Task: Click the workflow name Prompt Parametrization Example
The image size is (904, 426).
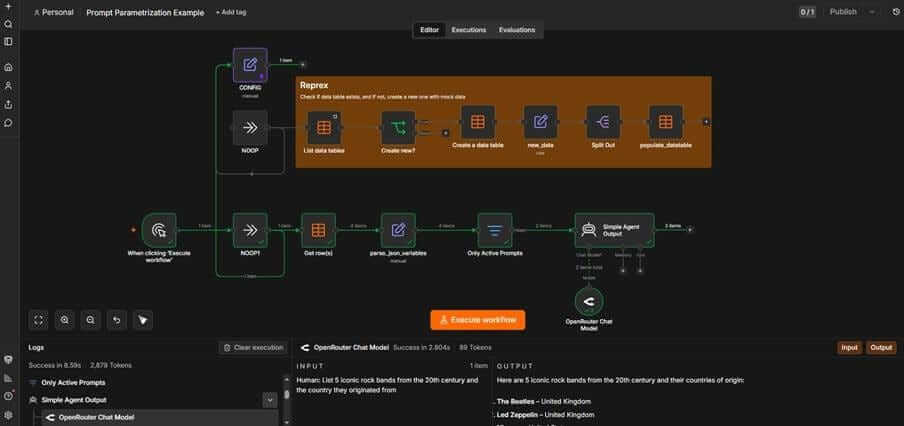Action: click(145, 12)
